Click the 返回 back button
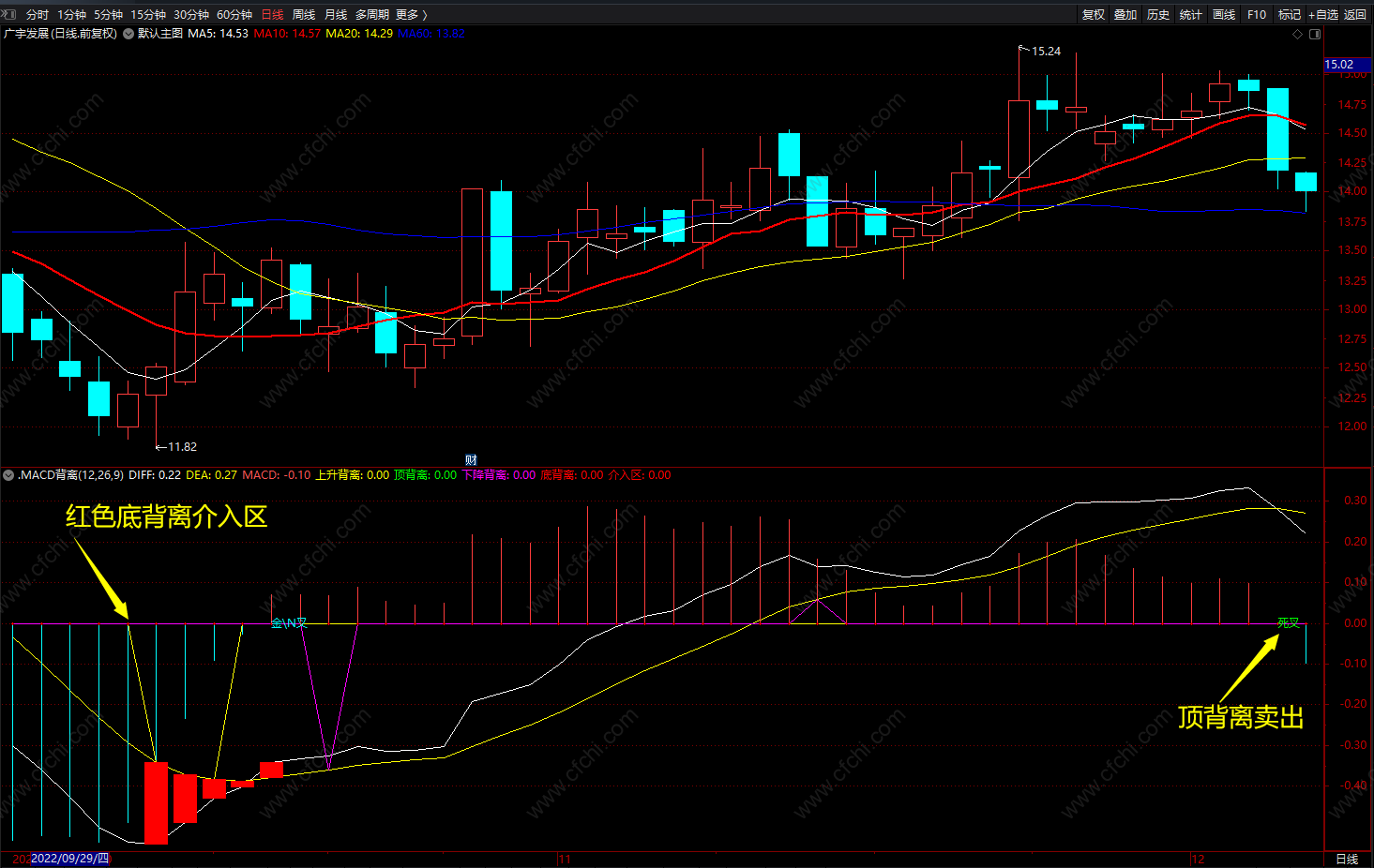The width and height of the screenshot is (1374, 868). pos(1355,14)
